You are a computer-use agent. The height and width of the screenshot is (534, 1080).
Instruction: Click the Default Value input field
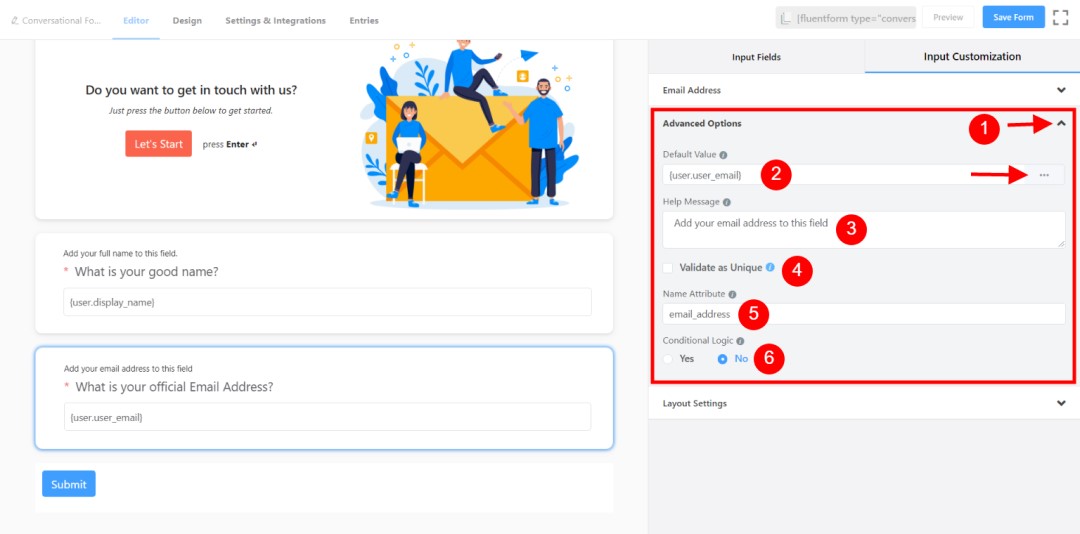[846, 175]
